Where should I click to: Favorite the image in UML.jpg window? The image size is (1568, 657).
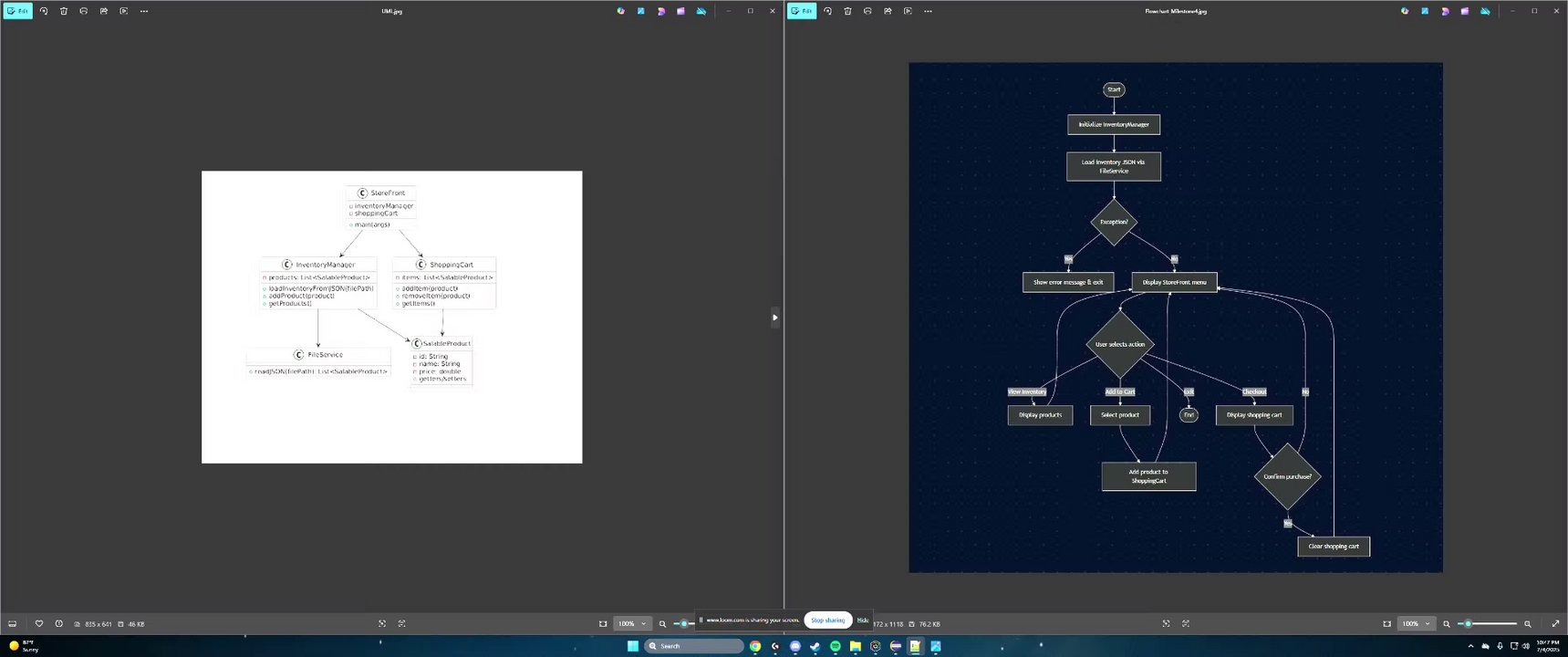[39, 624]
